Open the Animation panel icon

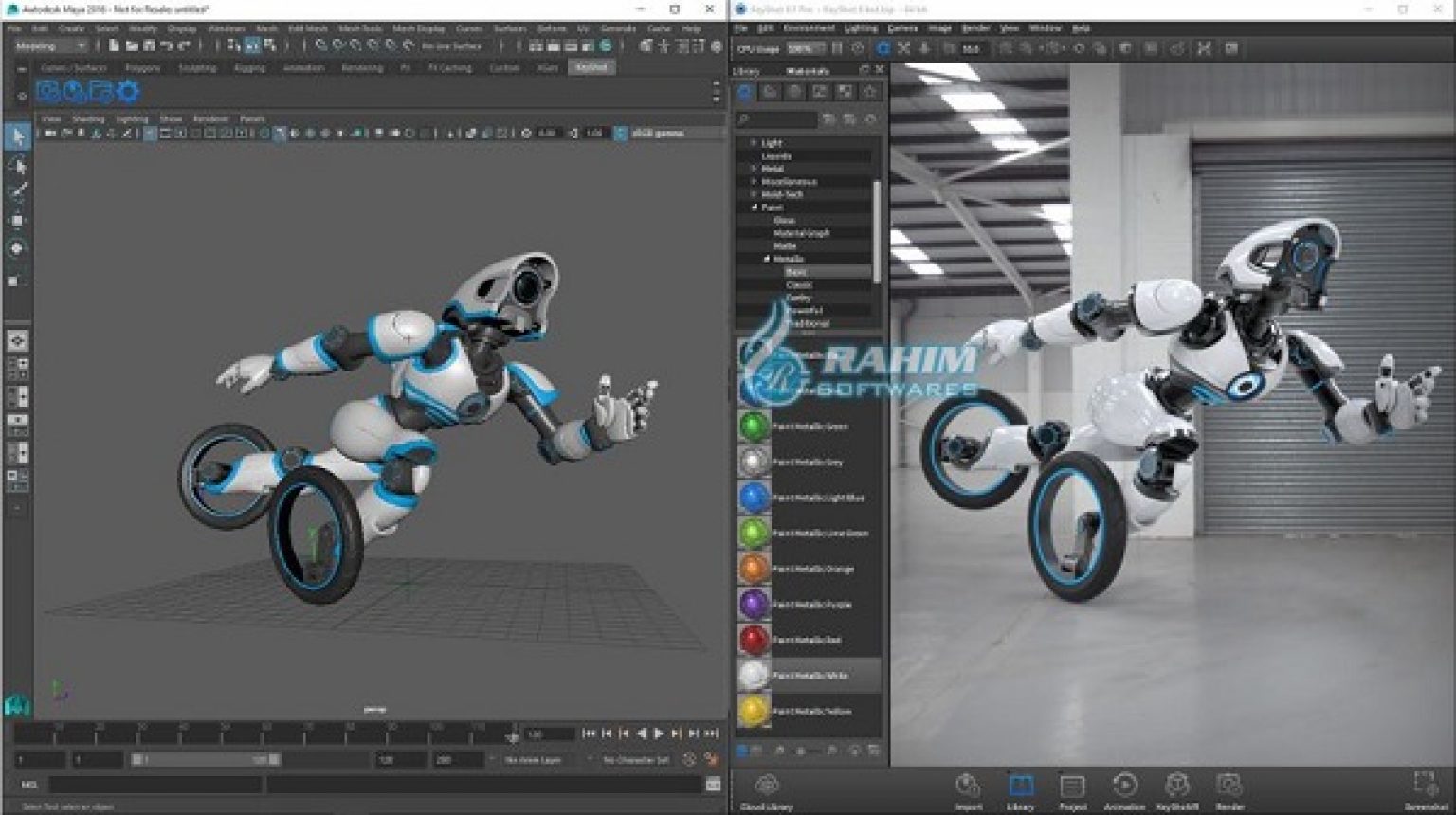[1124, 786]
